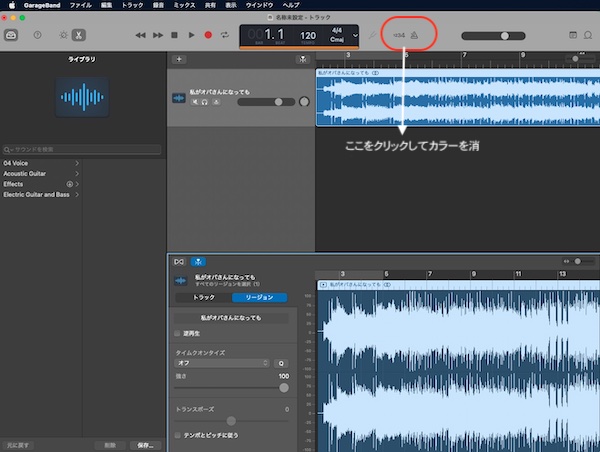Add a new track with plus button

point(179,59)
